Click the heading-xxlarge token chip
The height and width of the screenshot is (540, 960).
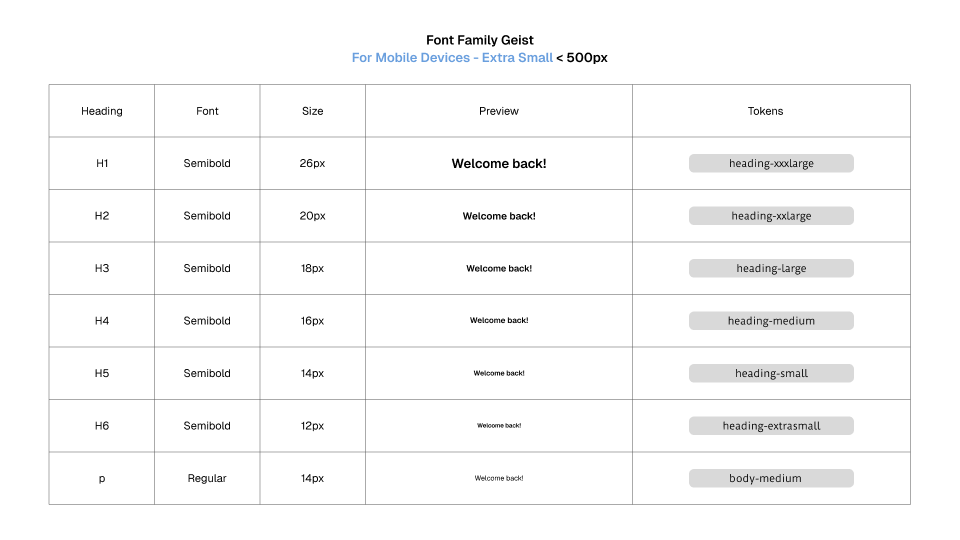tap(771, 216)
